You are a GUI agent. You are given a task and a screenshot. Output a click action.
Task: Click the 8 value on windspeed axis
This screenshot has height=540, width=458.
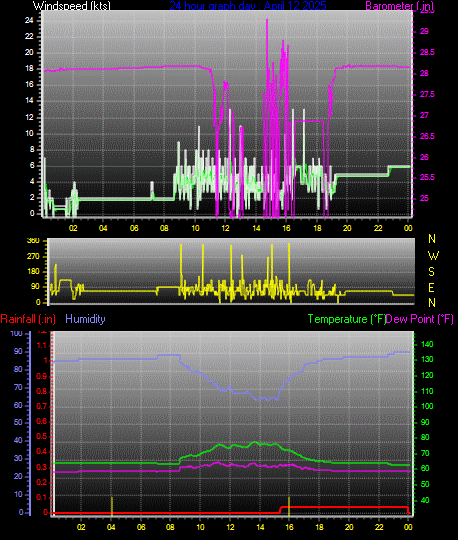(32, 149)
